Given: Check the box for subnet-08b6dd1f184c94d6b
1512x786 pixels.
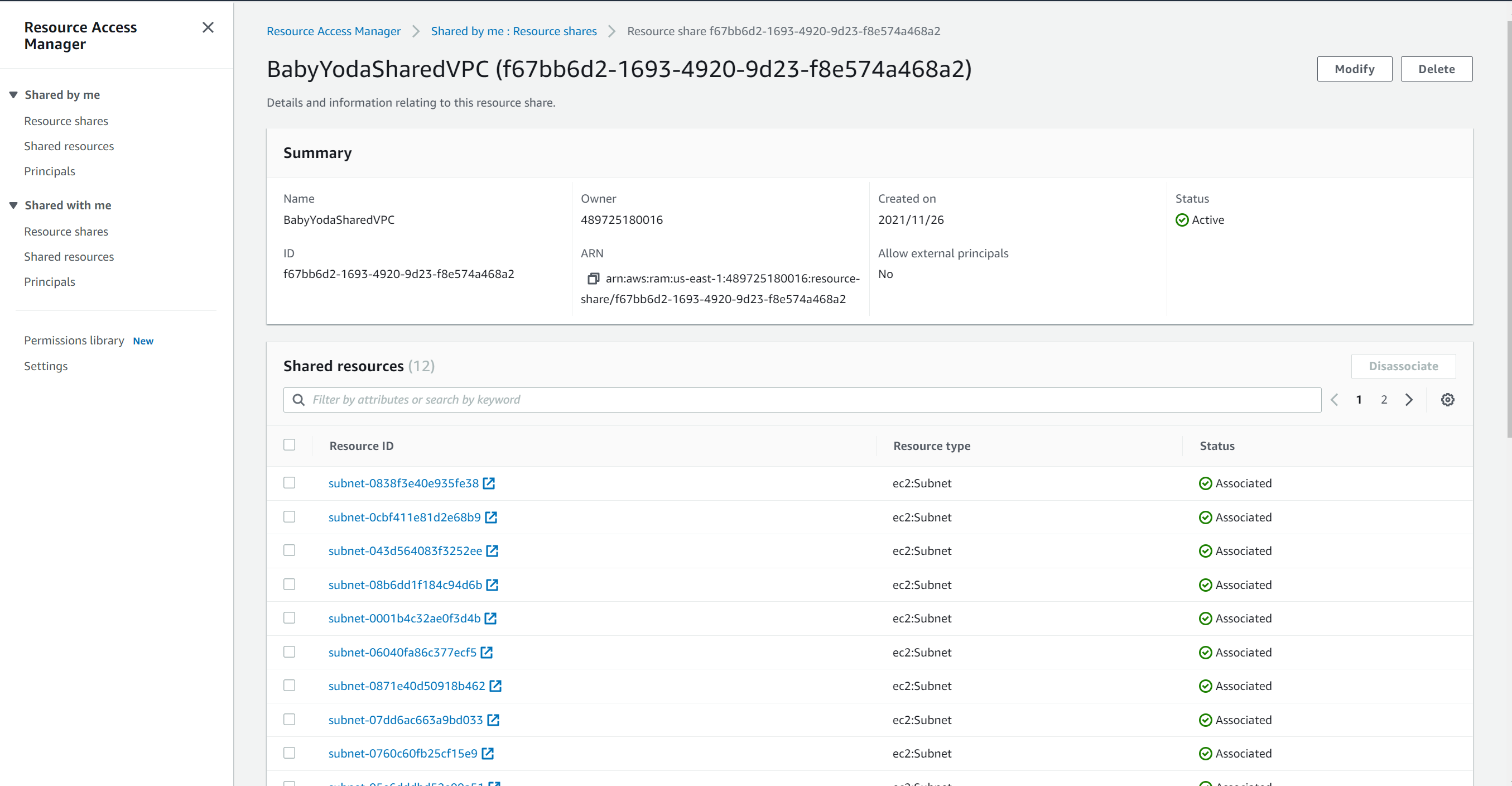Looking at the screenshot, I should pyautogui.click(x=290, y=584).
